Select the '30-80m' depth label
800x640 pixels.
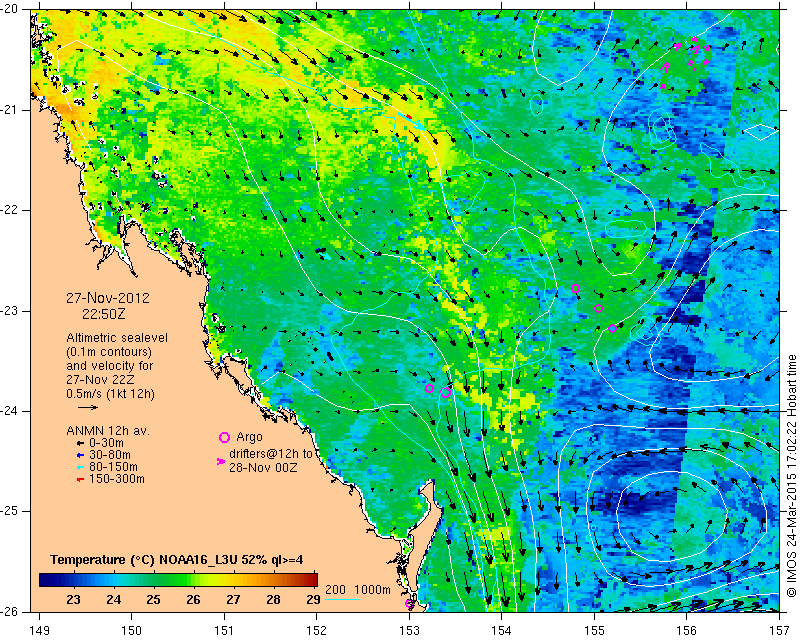coord(110,455)
